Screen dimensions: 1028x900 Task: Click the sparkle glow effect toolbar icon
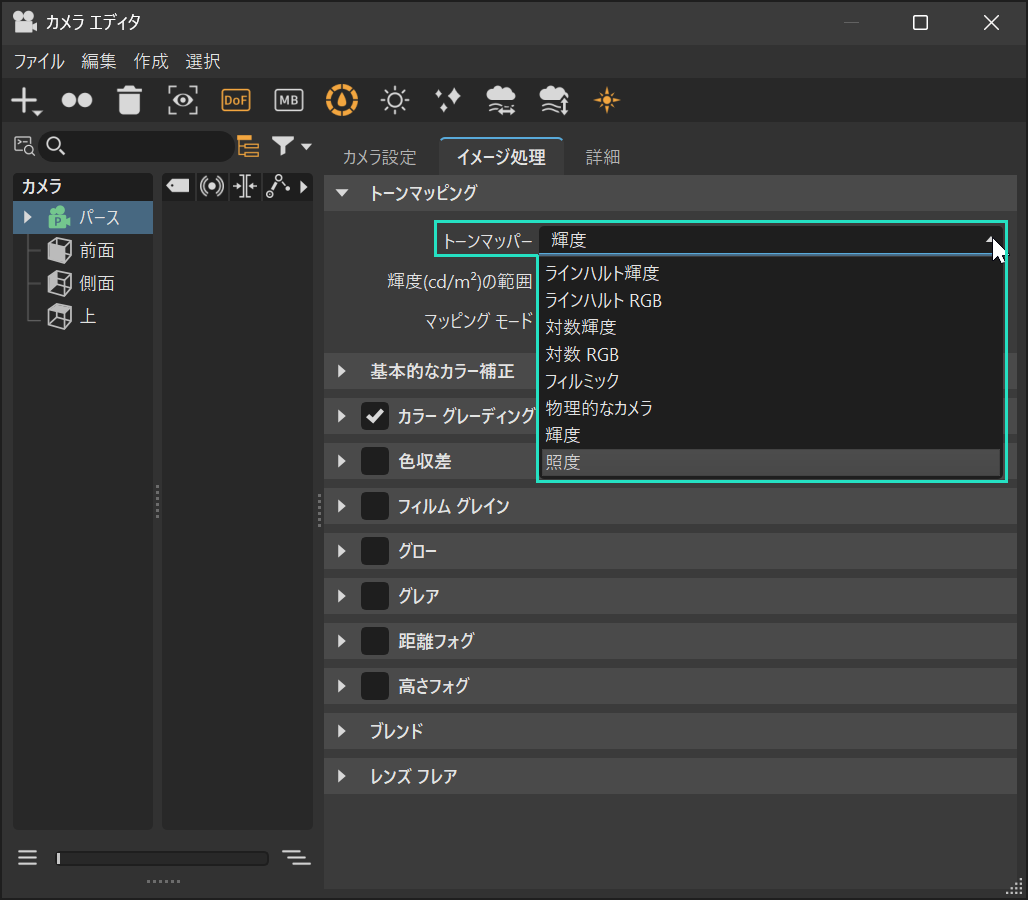[x=448, y=100]
